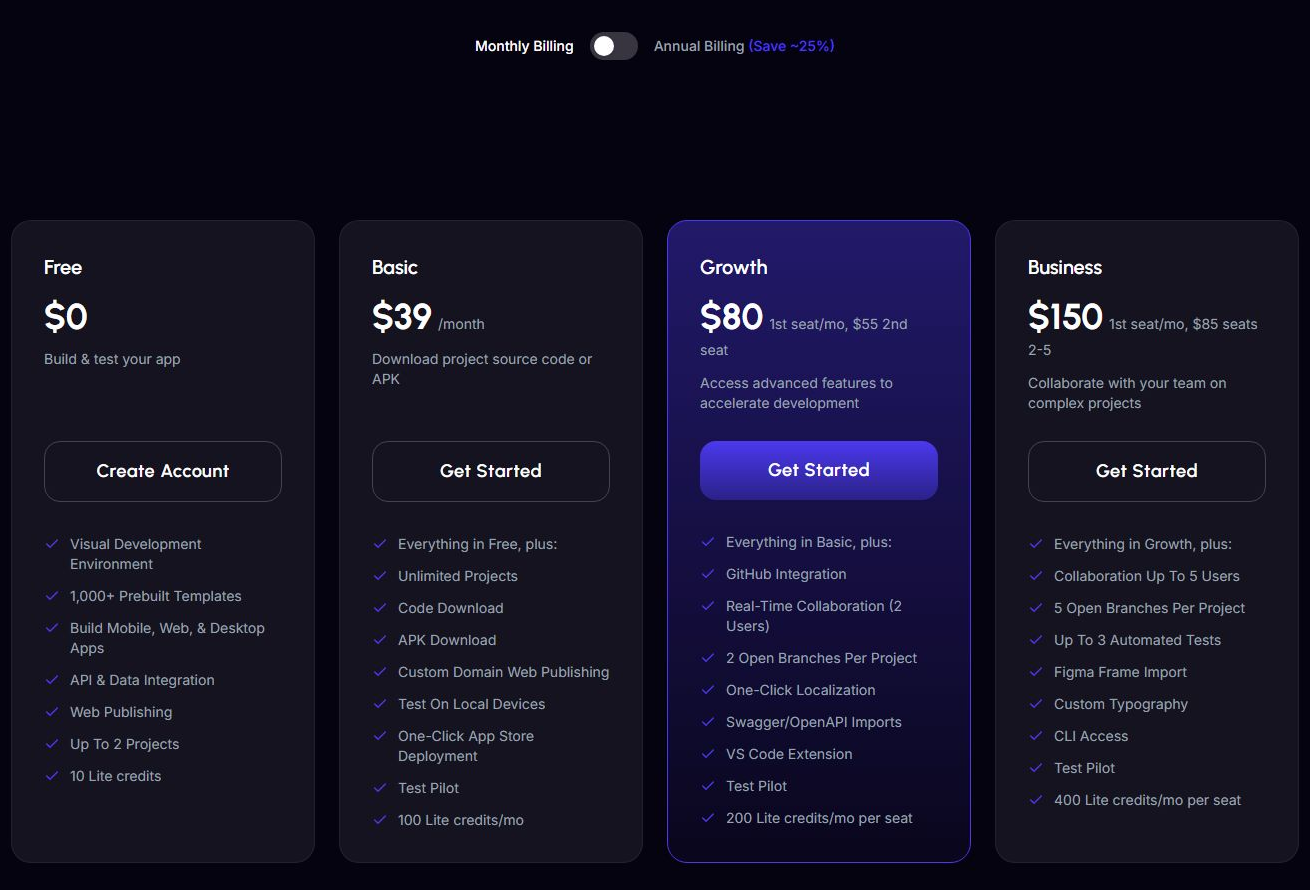The height and width of the screenshot is (890, 1310).
Task: Click Get Started under Growth plan
Action: pos(819,470)
